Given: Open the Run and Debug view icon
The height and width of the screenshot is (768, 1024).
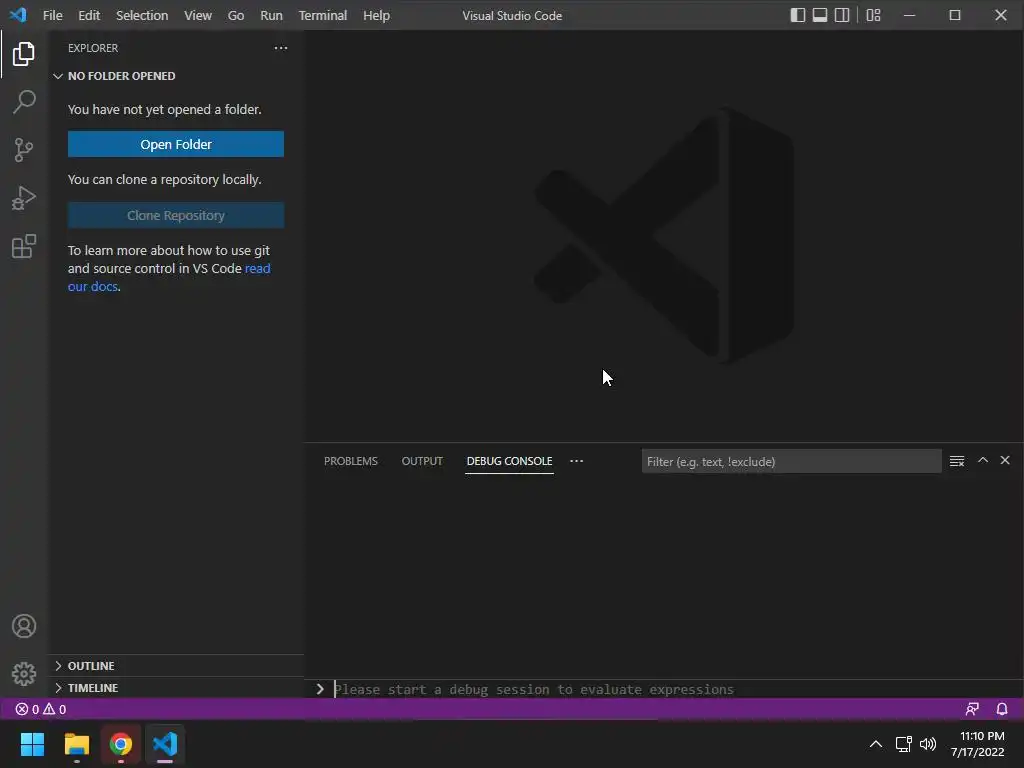Looking at the screenshot, I should [24, 198].
